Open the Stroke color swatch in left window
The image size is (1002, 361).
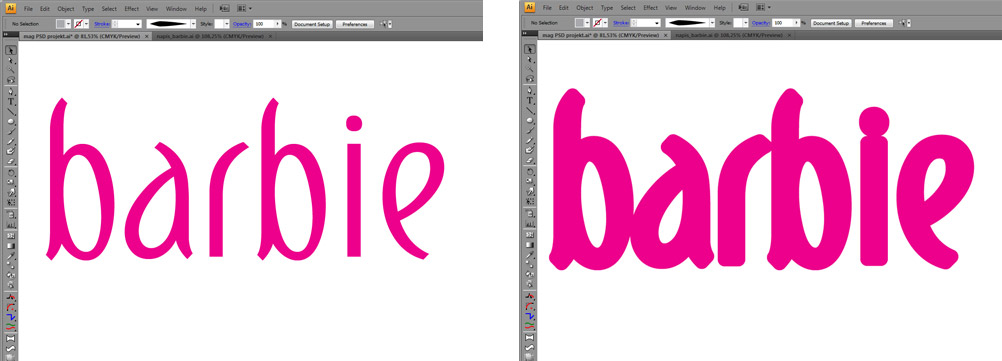click(x=82, y=24)
